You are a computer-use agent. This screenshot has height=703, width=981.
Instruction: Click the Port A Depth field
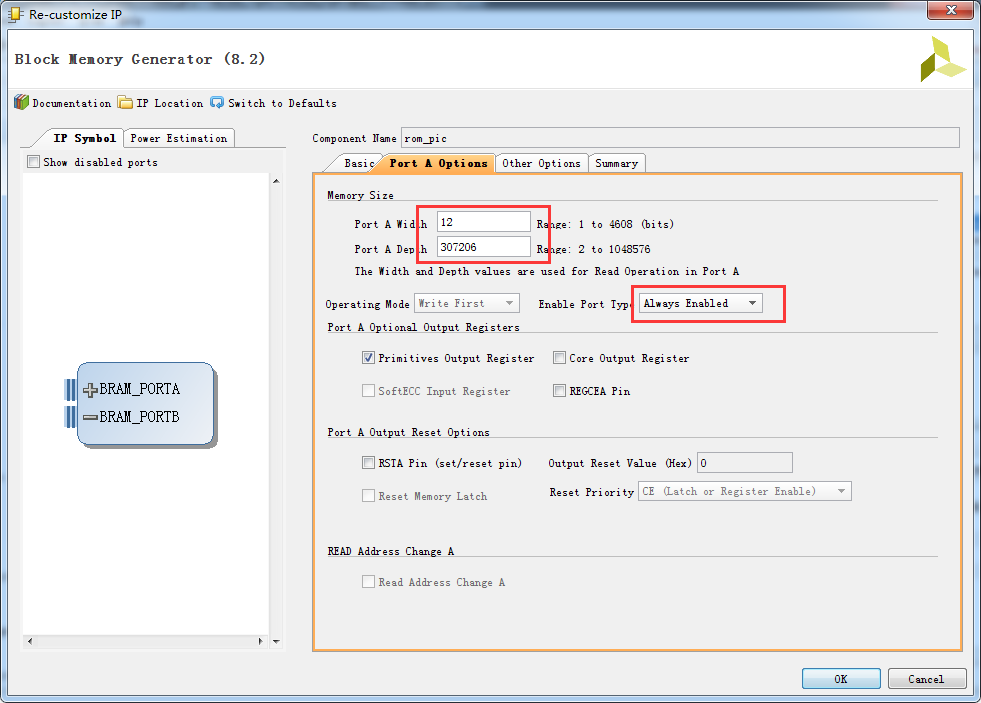tap(484, 247)
